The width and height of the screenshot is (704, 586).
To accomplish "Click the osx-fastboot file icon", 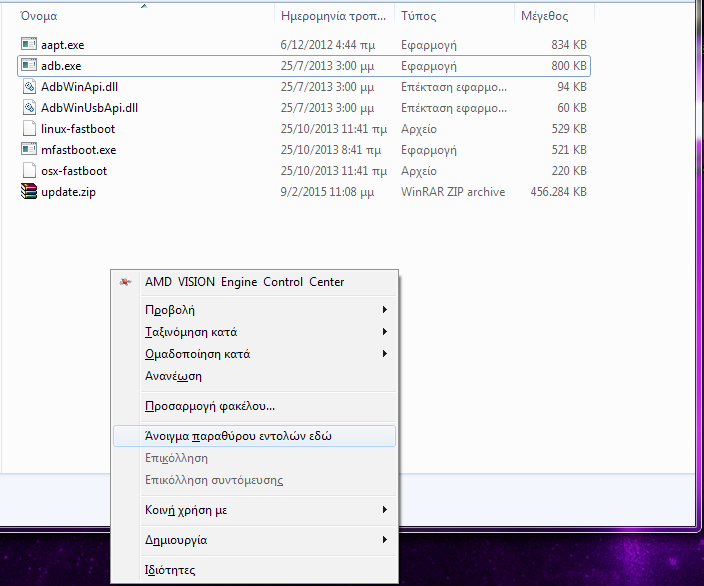I will 29,171.
